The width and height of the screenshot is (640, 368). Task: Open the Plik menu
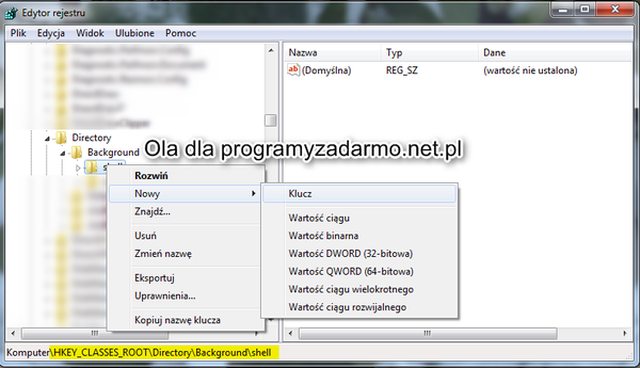pyautogui.click(x=18, y=33)
